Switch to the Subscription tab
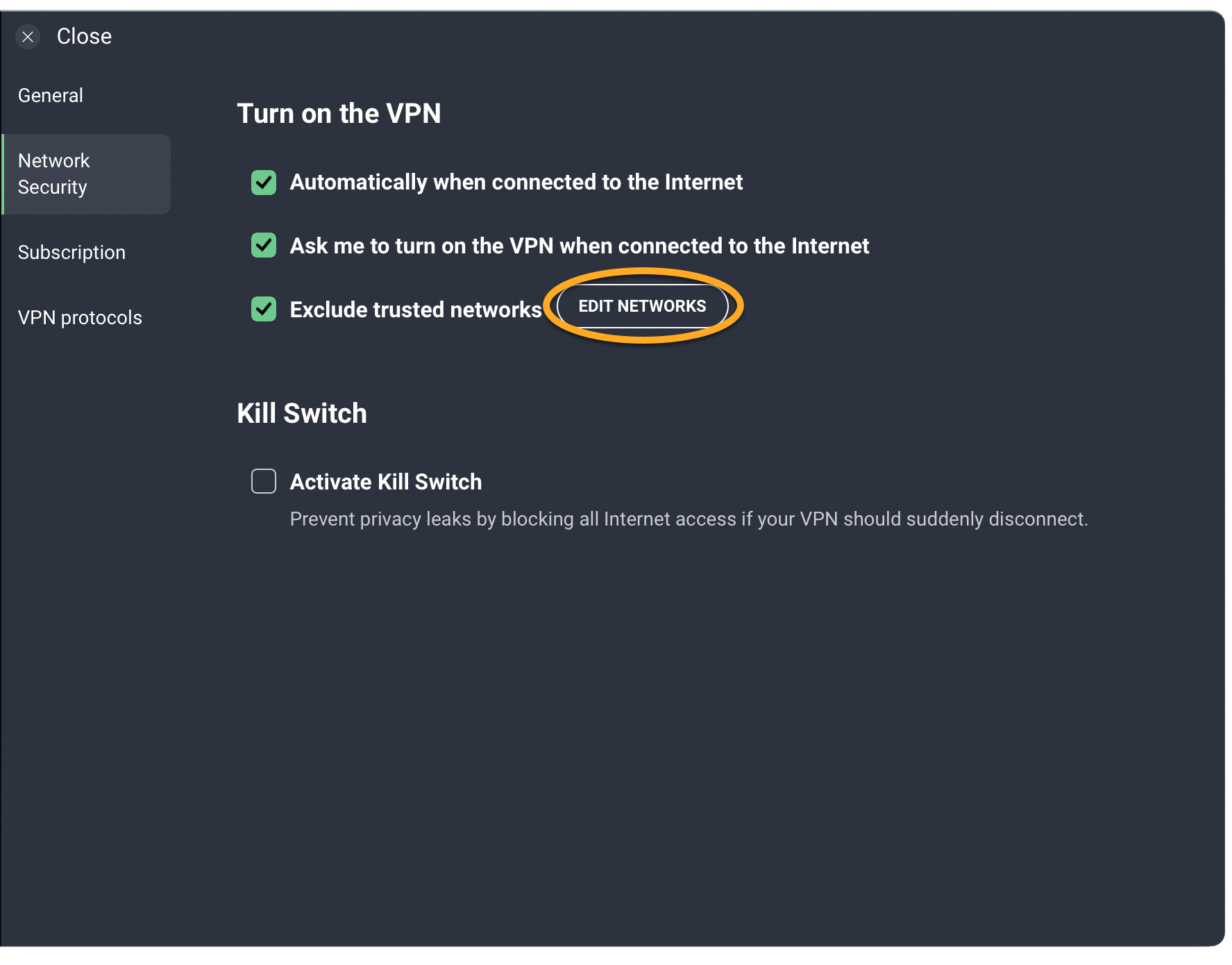This screenshot has width=1232, height=965. tap(71, 253)
